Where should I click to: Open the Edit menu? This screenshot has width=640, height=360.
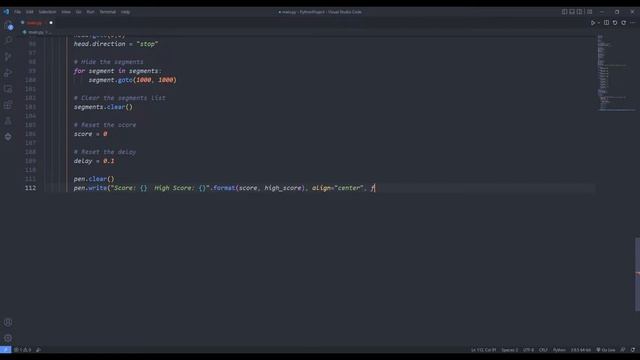pos(30,12)
